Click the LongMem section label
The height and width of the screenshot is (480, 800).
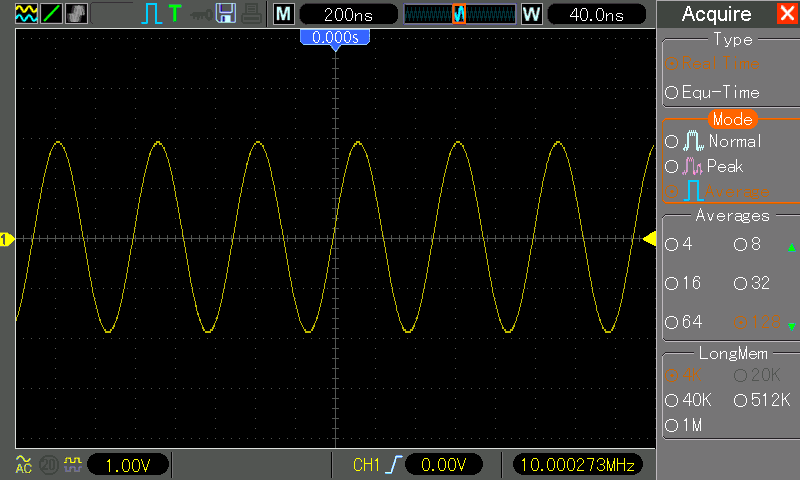click(733, 353)
